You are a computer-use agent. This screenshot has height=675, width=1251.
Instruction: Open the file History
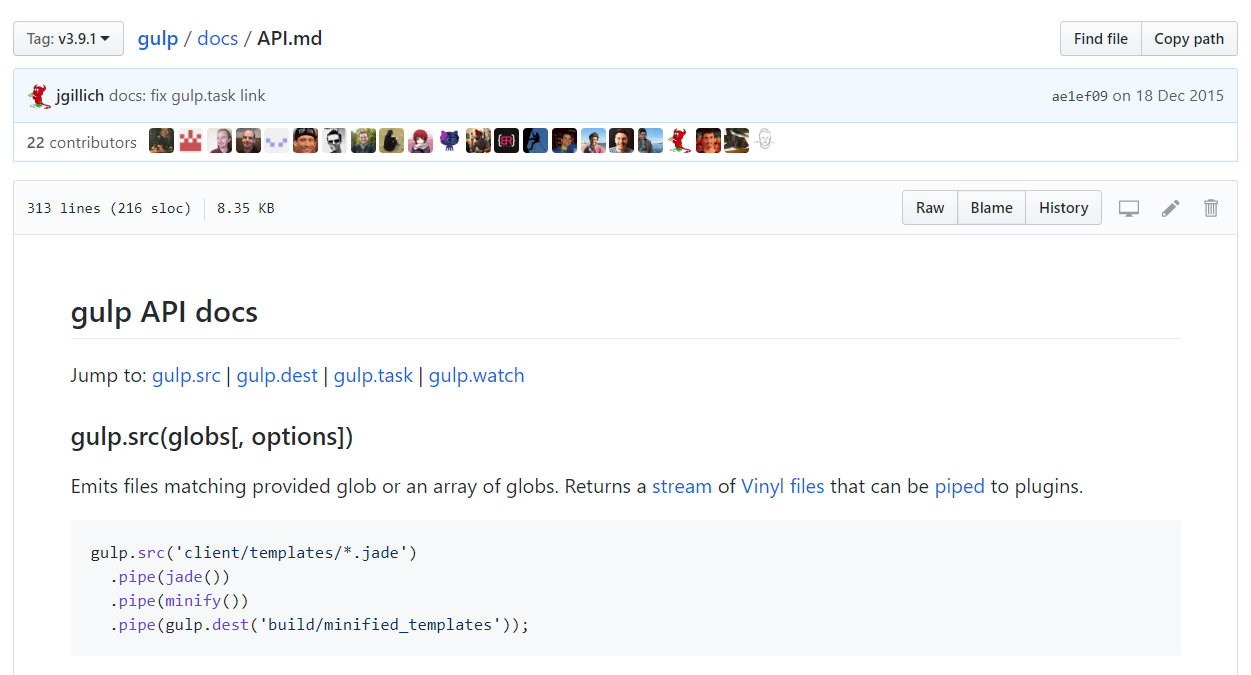pyautogui.click(x=1063, y=208)
